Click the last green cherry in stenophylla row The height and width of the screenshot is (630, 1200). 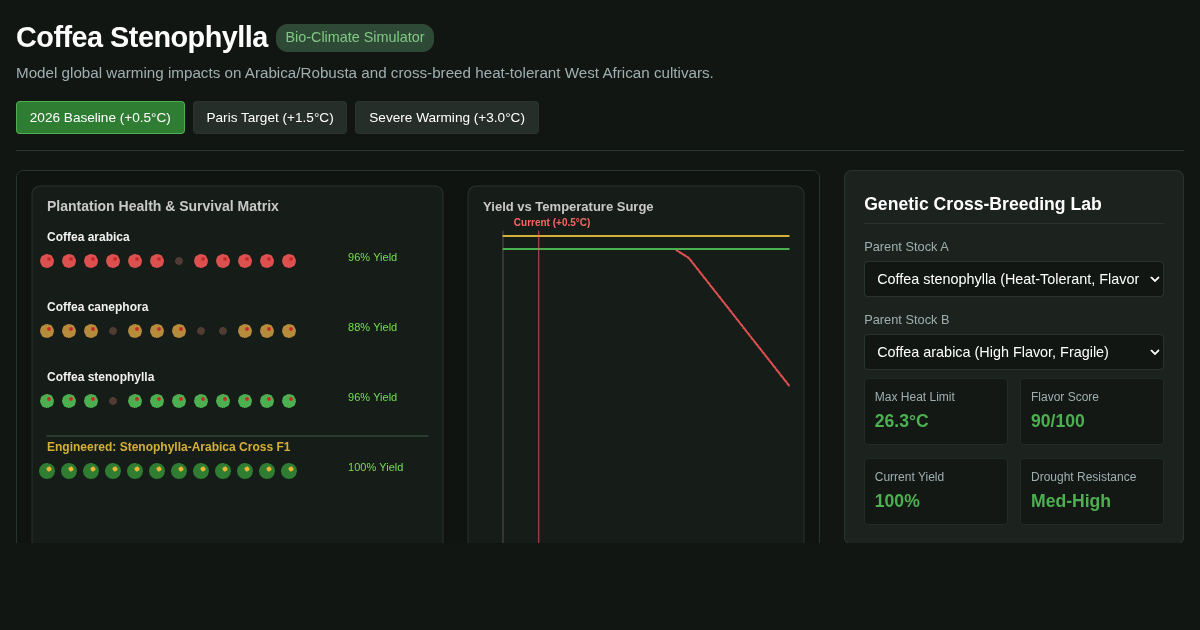tap(289, 401)
